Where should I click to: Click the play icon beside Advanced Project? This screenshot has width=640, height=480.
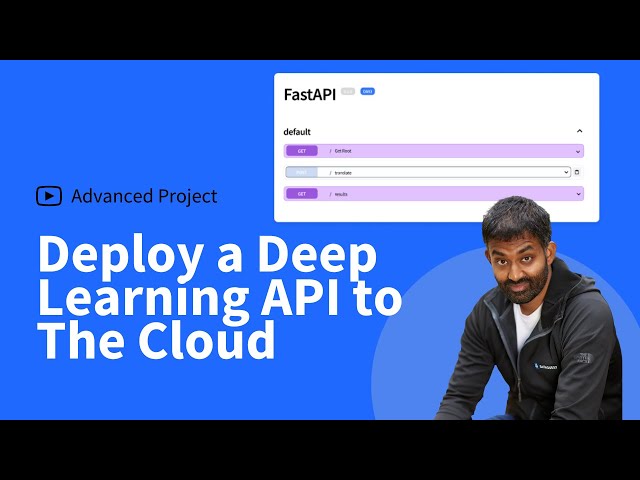(x=49, y=196)
